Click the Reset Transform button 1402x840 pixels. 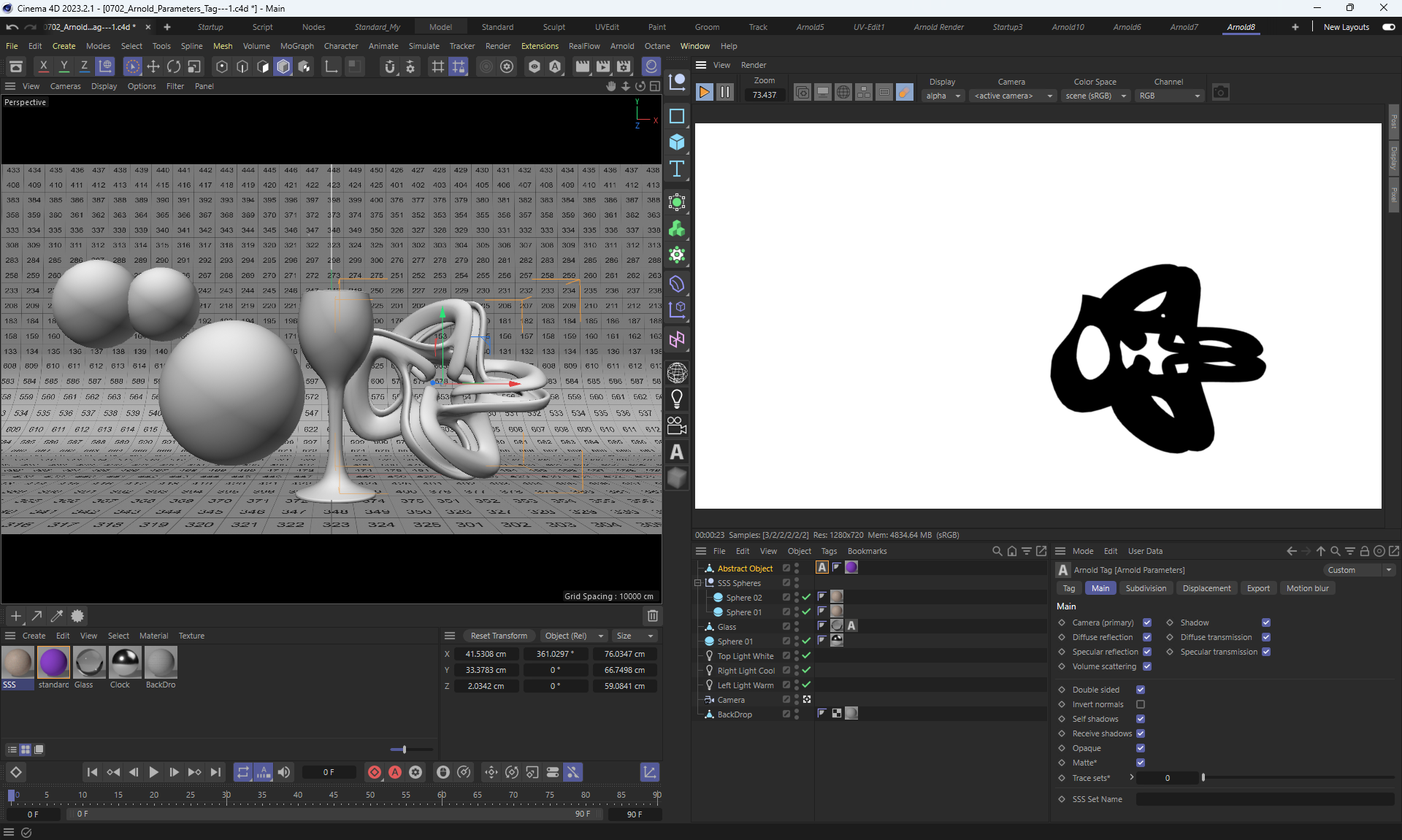(x=499, y=636)
